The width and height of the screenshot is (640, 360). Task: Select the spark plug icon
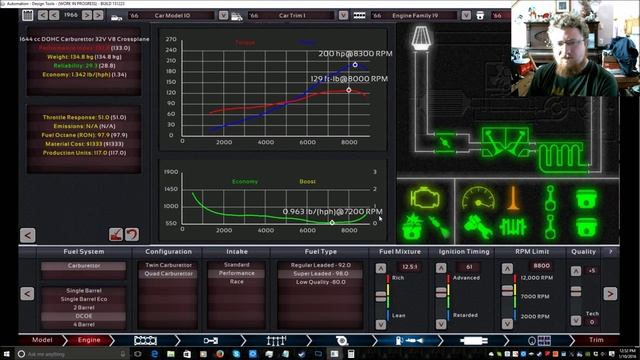[x=439, y=227]
